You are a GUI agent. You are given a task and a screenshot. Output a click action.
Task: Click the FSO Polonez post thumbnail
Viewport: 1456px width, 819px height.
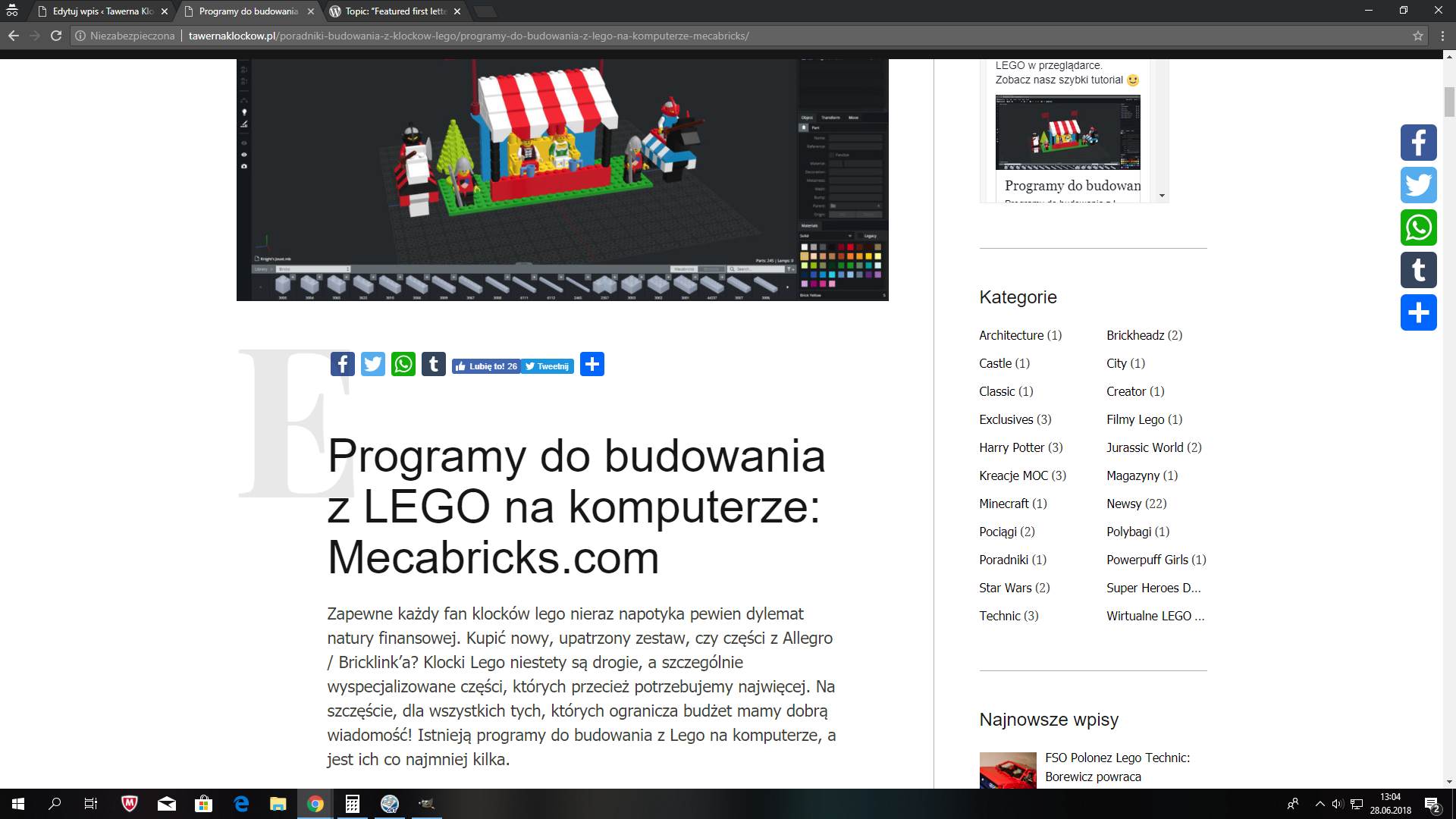point(1008,770)
